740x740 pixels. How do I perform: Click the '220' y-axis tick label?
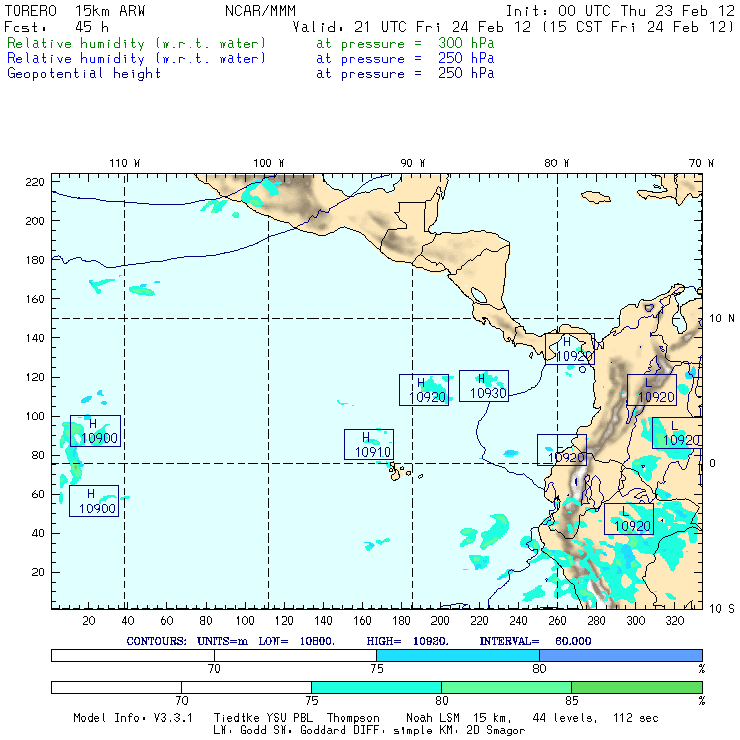pos(34,182)
